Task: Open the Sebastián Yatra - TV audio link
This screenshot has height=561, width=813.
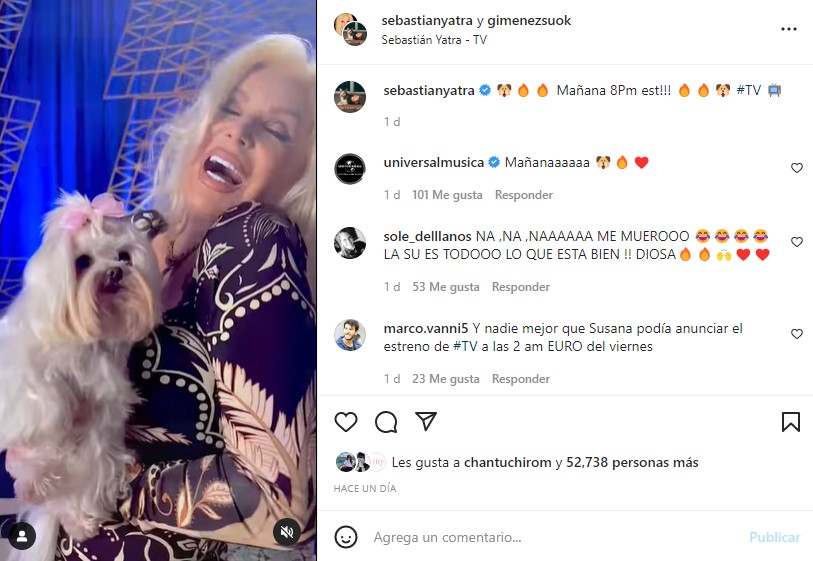Action: pos(434,40)
